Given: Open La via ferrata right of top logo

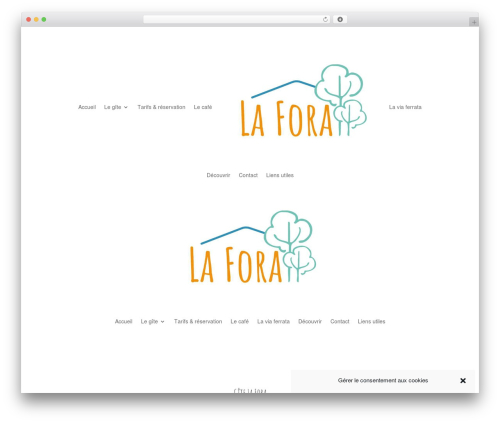Looking at the screenshot, I should pos(405,107).
